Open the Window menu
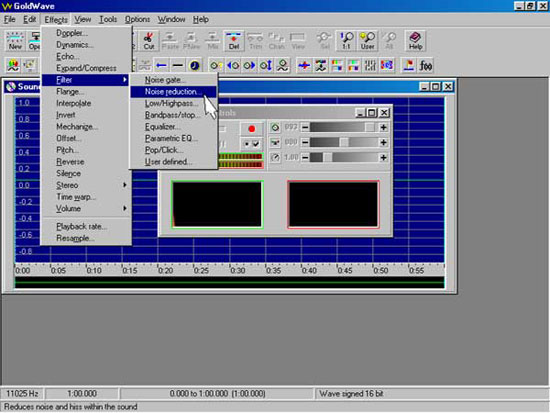550x413 pixels. [171, 19]
